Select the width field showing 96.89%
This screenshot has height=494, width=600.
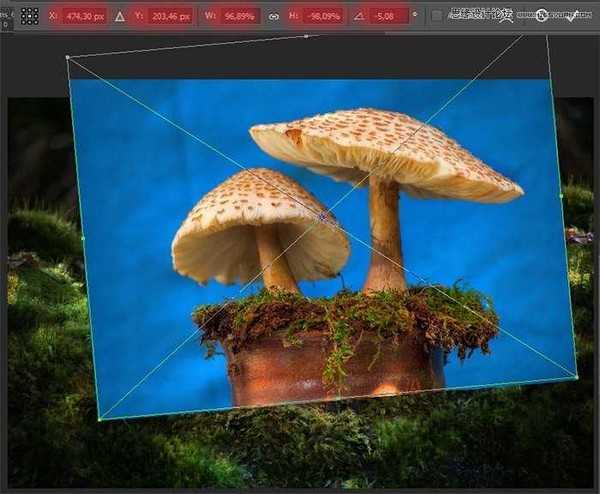(x=239, y=16)
